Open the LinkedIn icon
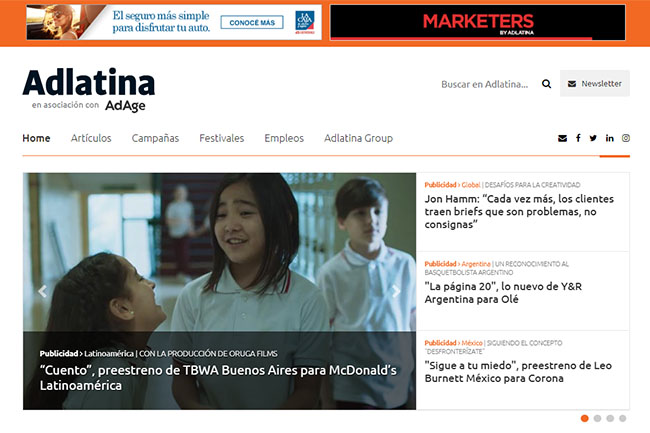The width and height of the screenshot is (650, 433). pyautogui.click(x=609, y=138)
